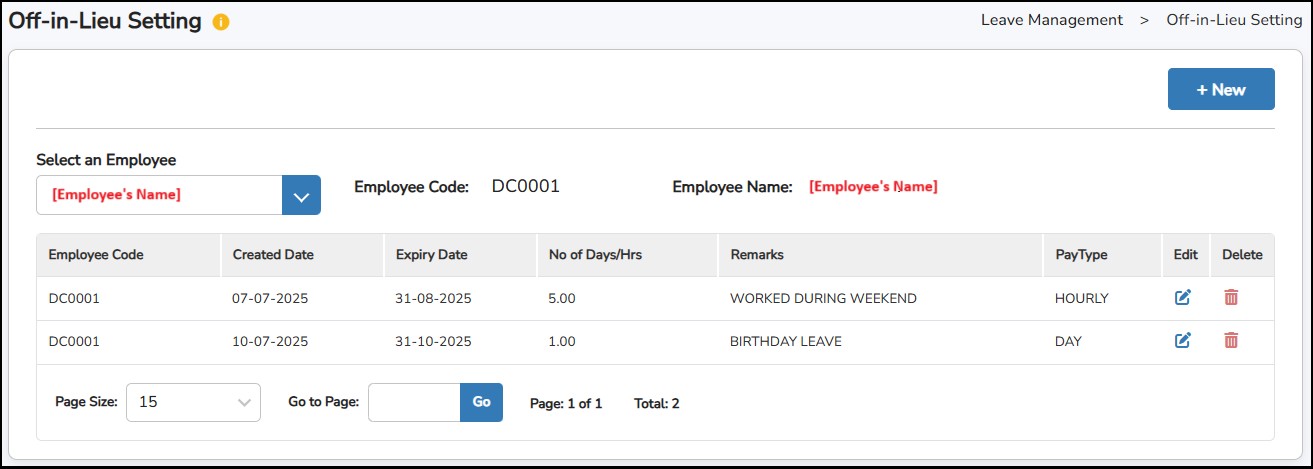Expand the Page Size dropdown
Viewport: 1313px width, 469px height.
pos(193,402)
